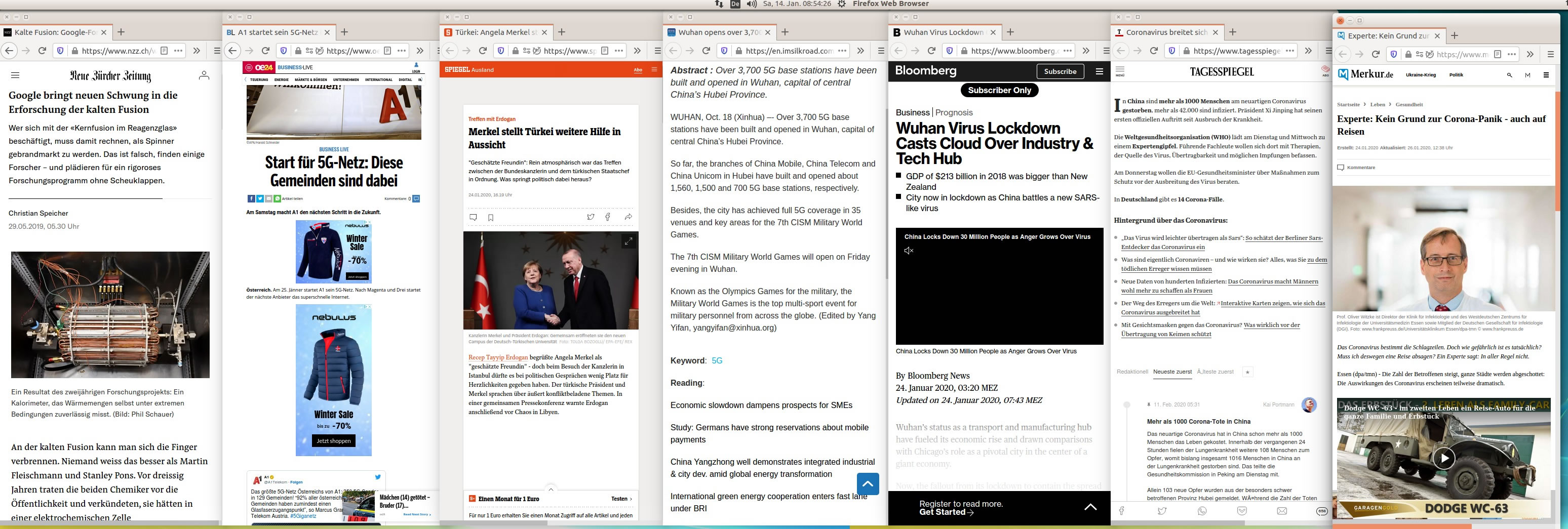Open system volume indicator in top bar
The height and width of the screenshot is (529, 1568).
(752, 4)
